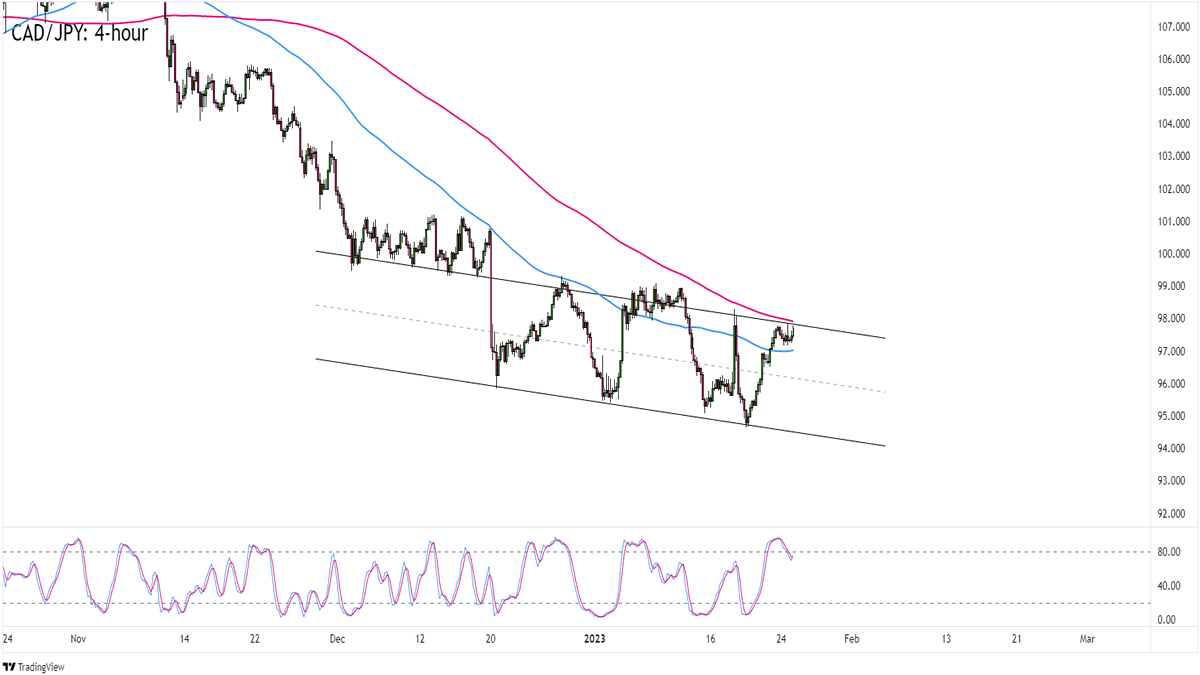
Task: Click the 95.000 price axis label
Action: (x=1168, y=416)
